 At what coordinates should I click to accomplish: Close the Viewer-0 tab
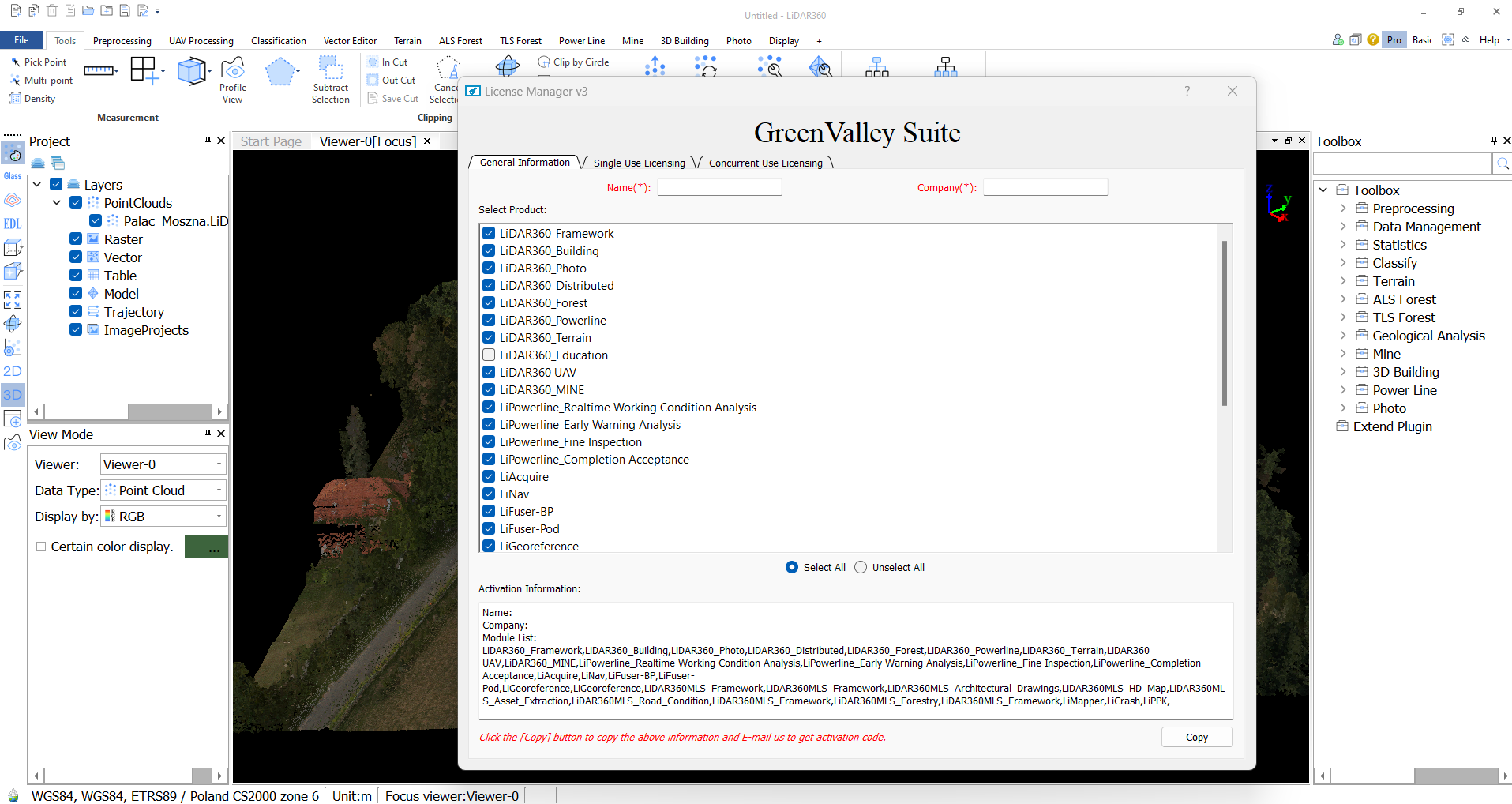coord(427,141)
